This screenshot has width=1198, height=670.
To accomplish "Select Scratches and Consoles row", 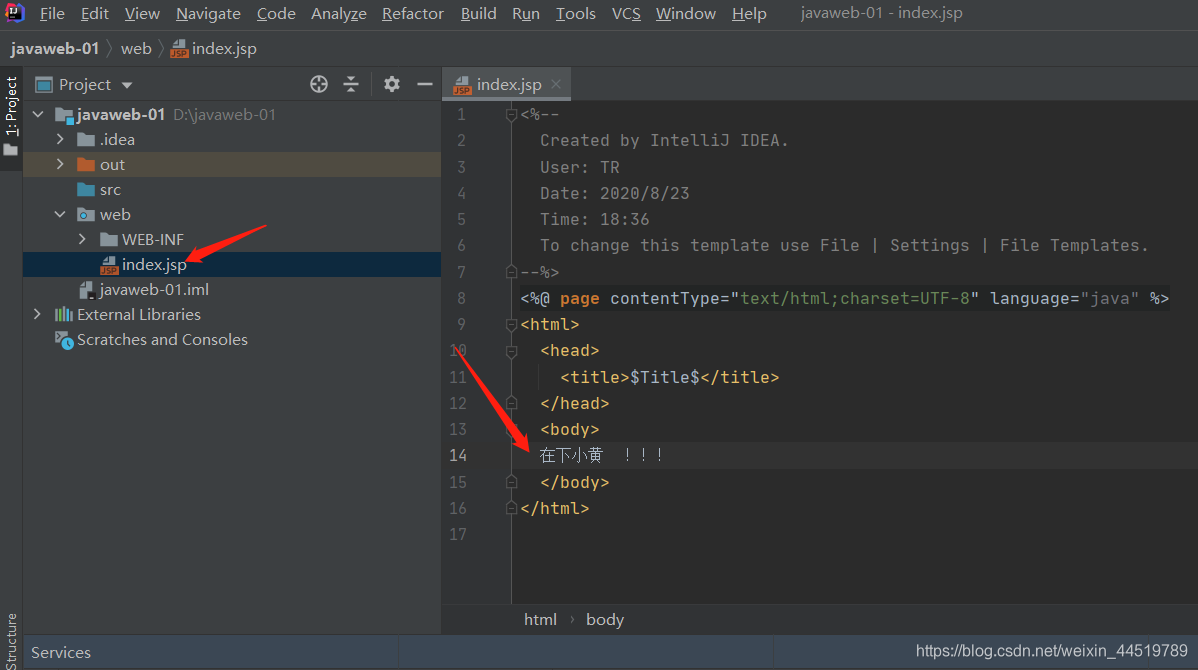I will pos(232,340).
